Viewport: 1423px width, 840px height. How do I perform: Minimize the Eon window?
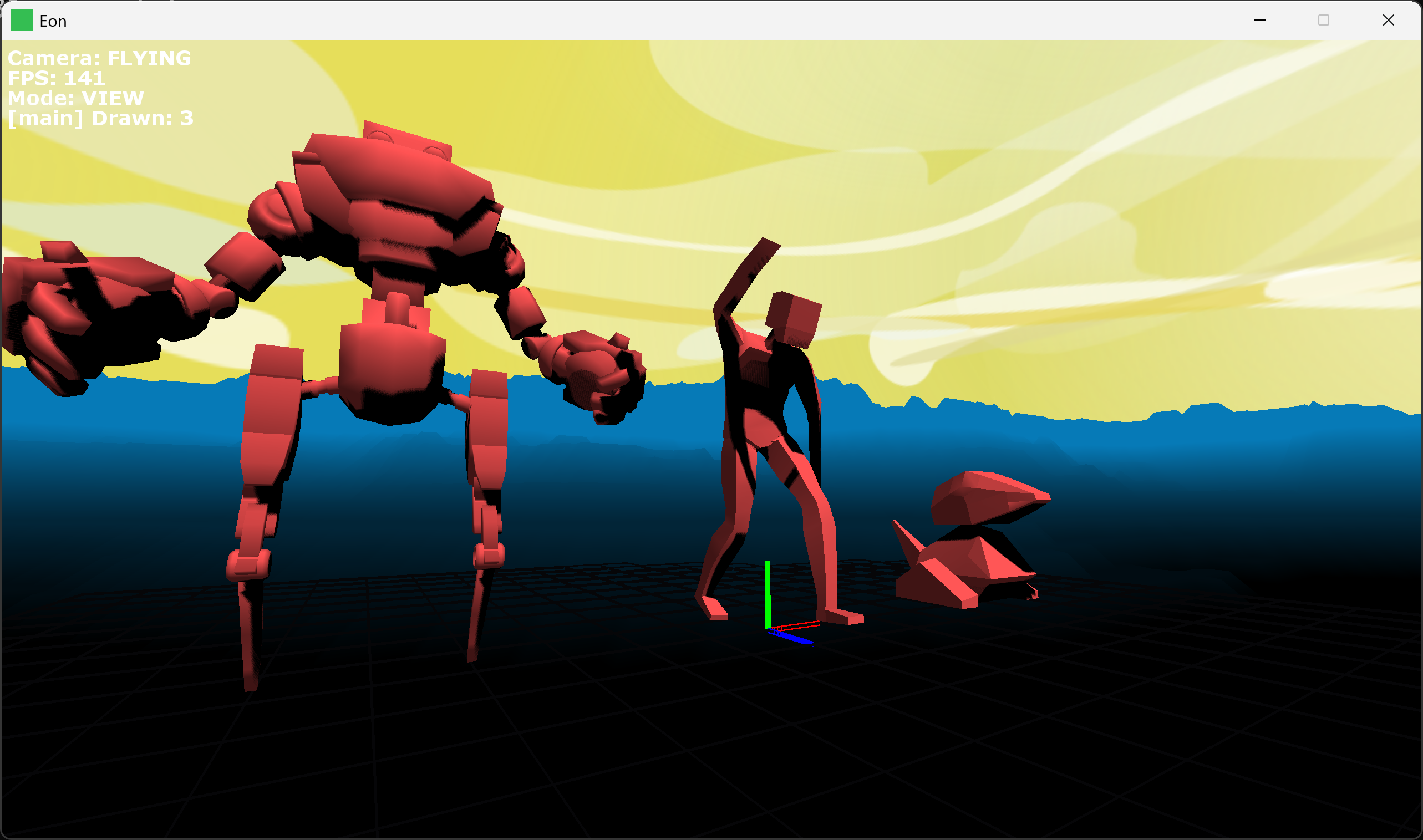1259,21
